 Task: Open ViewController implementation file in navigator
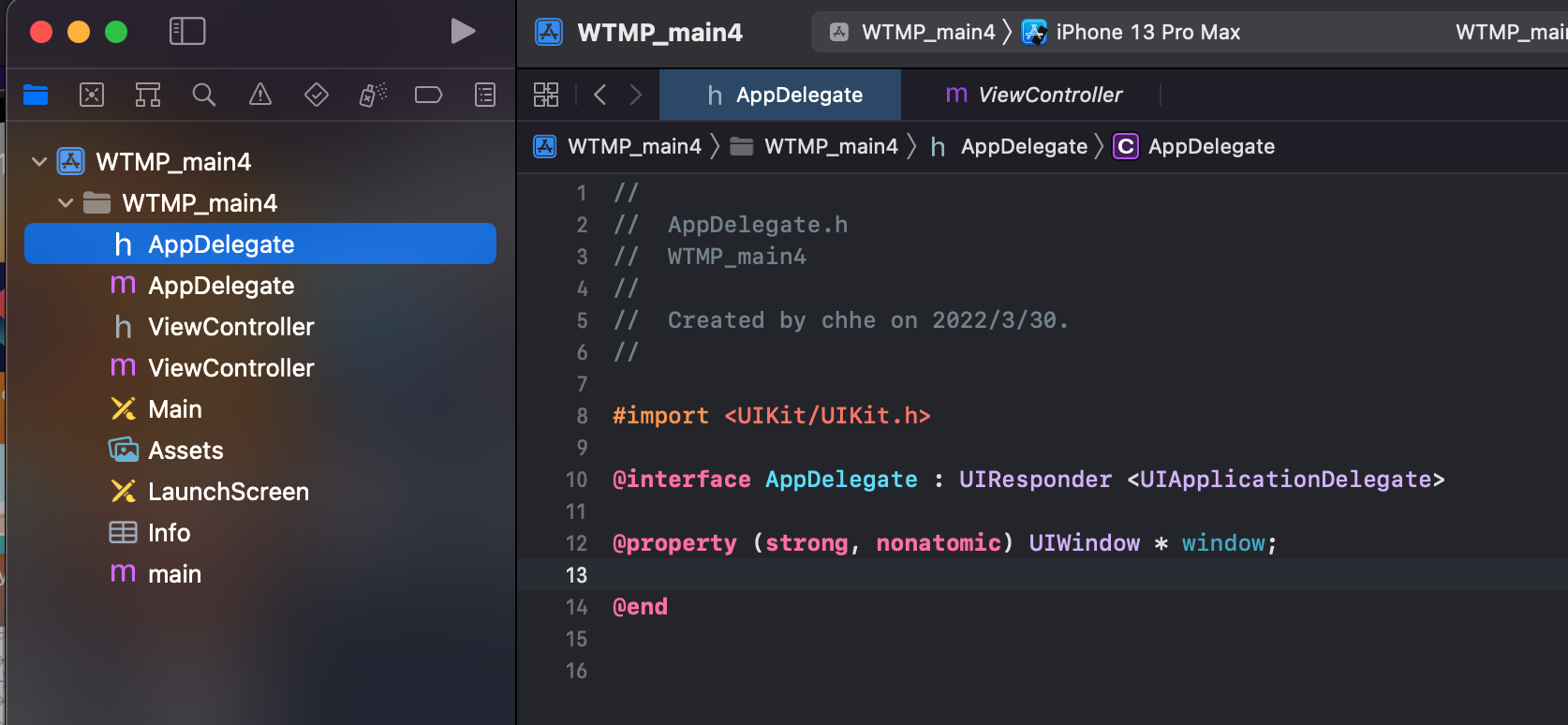pyautogui.click(x=260, y=367)
